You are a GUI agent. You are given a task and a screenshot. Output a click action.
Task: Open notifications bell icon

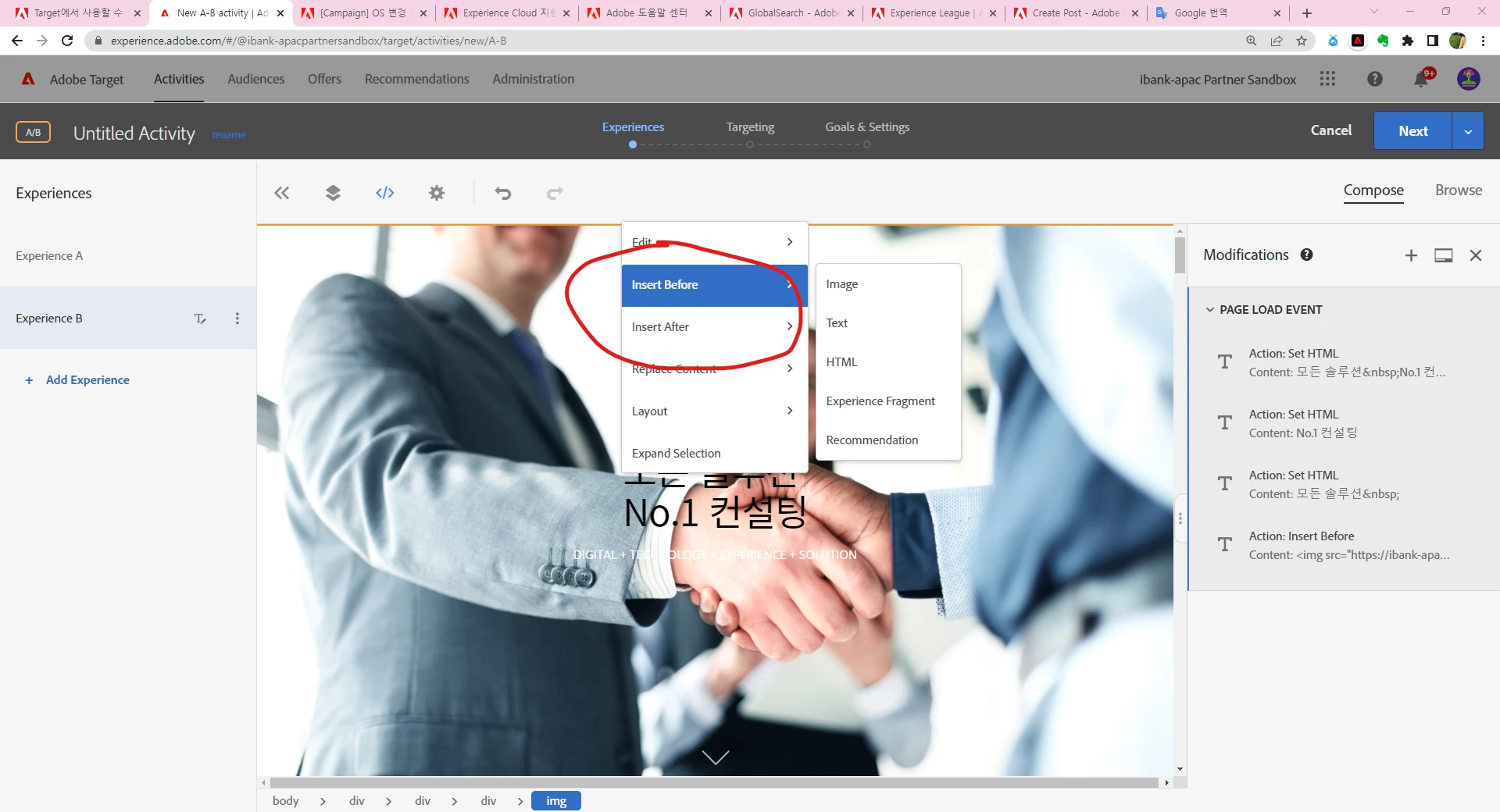click(1421, 79)
